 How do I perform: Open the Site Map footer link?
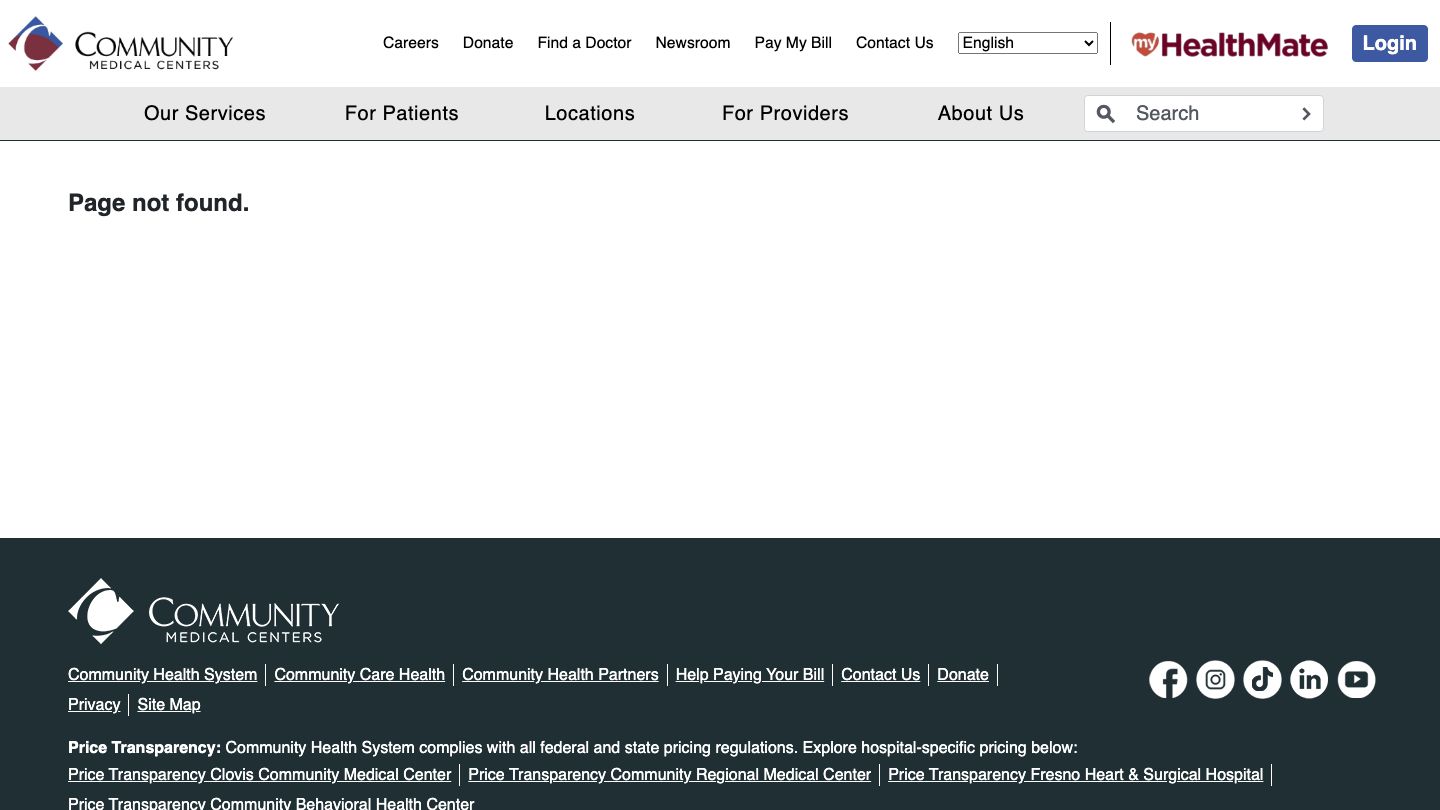(169, 704)
